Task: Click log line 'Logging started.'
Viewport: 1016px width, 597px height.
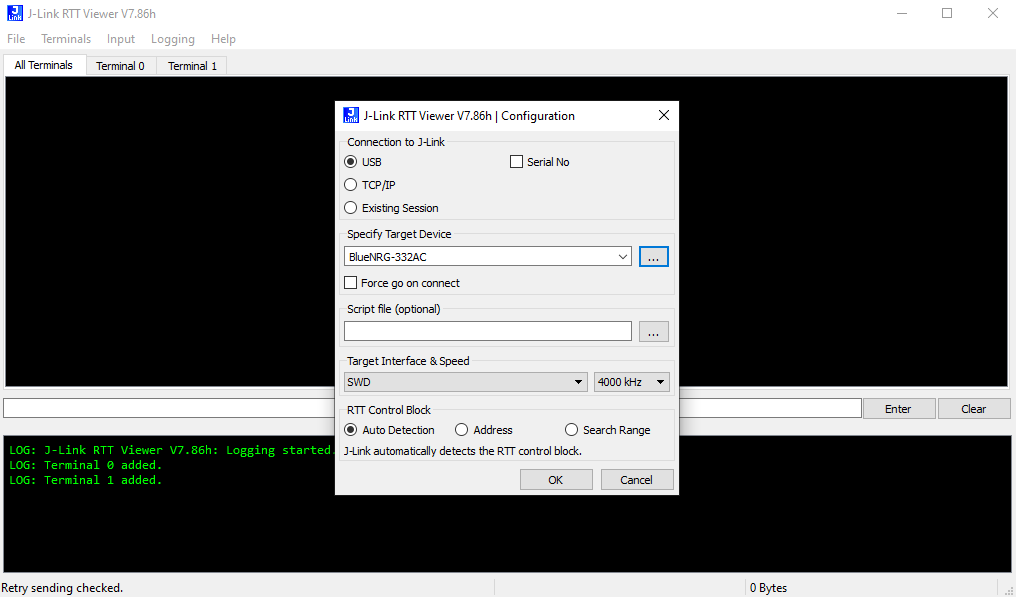Action: 172,450
